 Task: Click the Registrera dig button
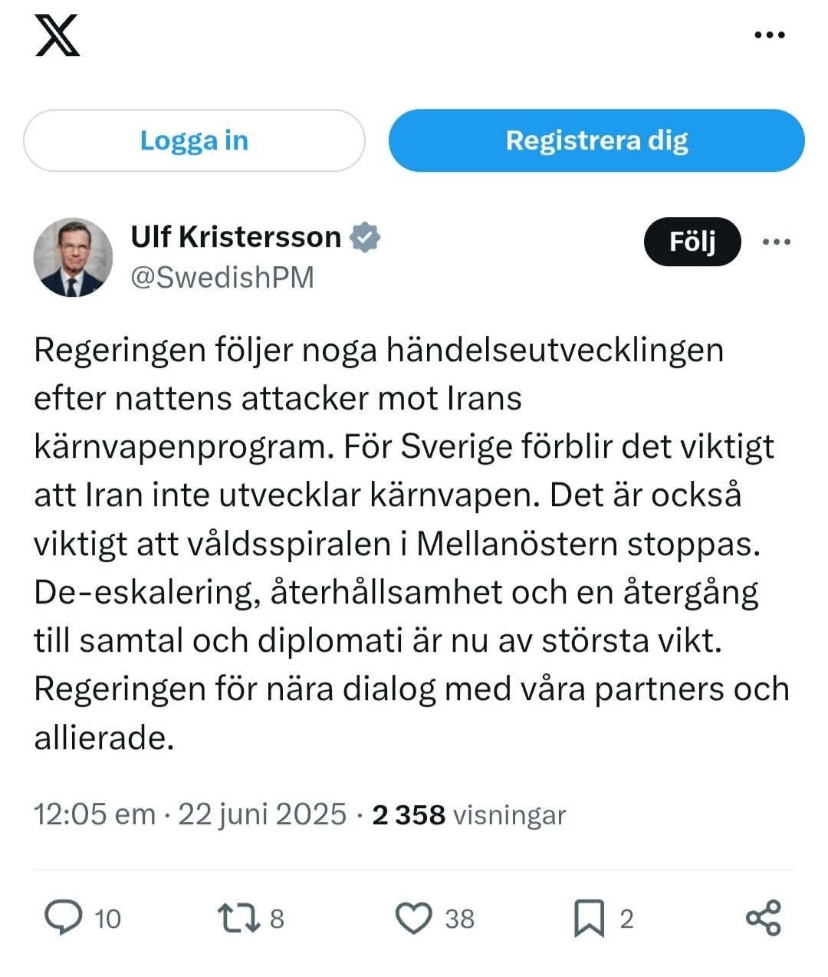(x=596, y=140)
